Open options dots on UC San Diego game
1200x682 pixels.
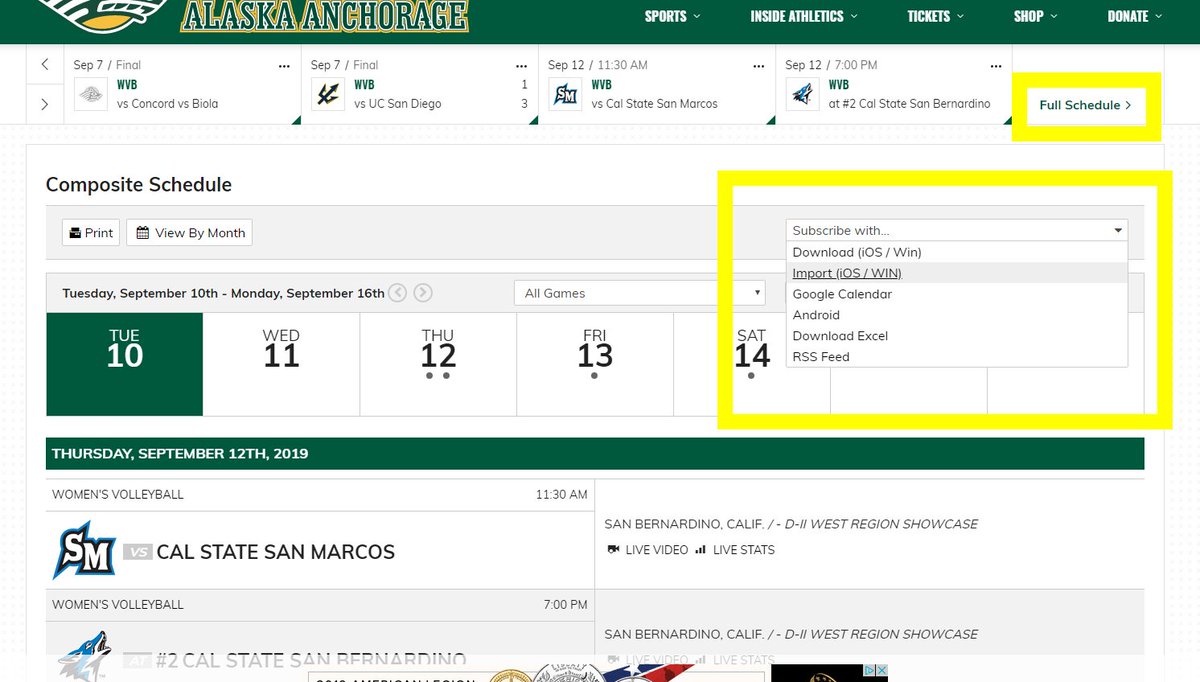[521, 66]
